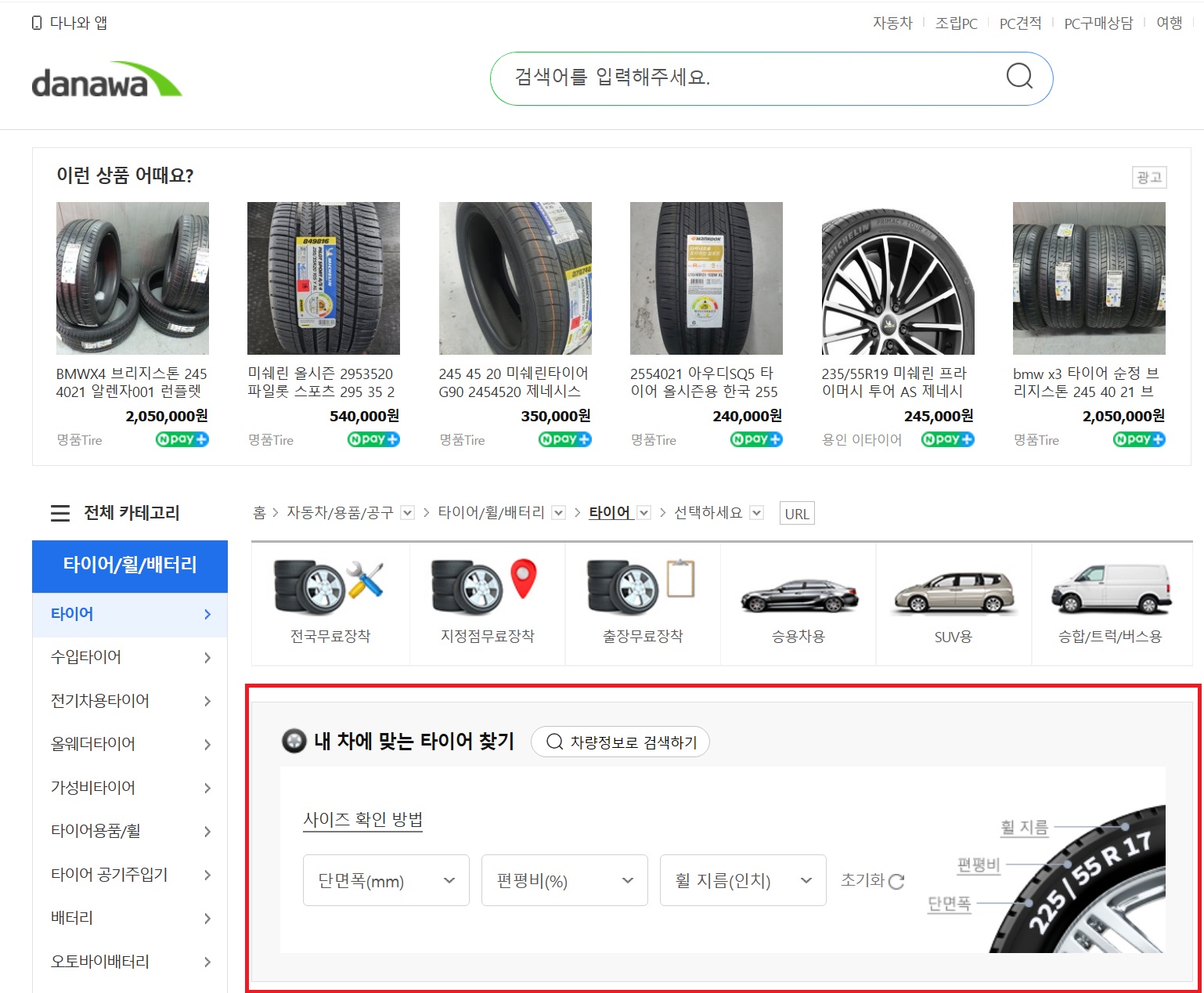Viewport: 1204px width, 993px height.
Task: Open the 사이즈 확인 방법 link
Action: [x=362, y=820]
